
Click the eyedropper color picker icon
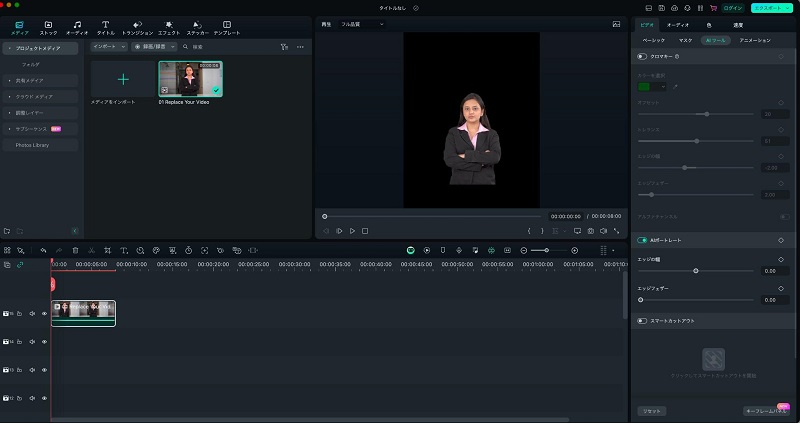pyautogui.click(x=675, y=87)
